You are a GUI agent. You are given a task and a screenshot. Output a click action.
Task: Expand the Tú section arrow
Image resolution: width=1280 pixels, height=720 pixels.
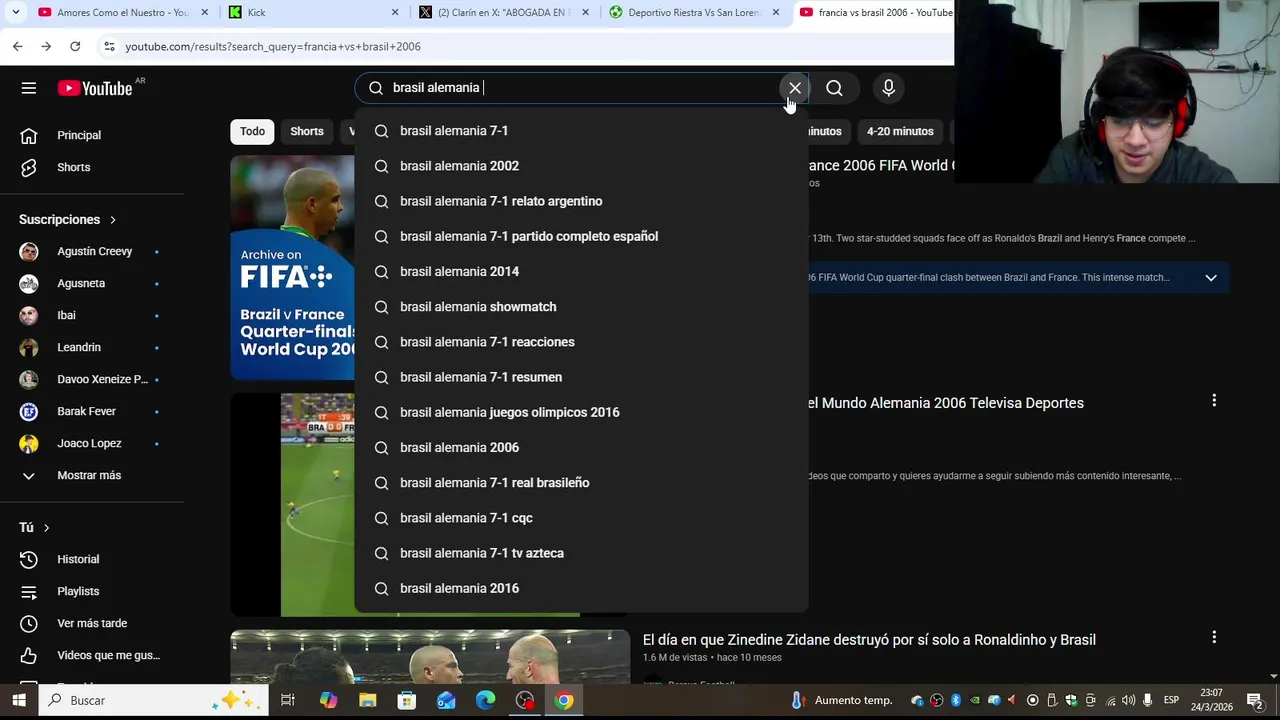[46, 528]
